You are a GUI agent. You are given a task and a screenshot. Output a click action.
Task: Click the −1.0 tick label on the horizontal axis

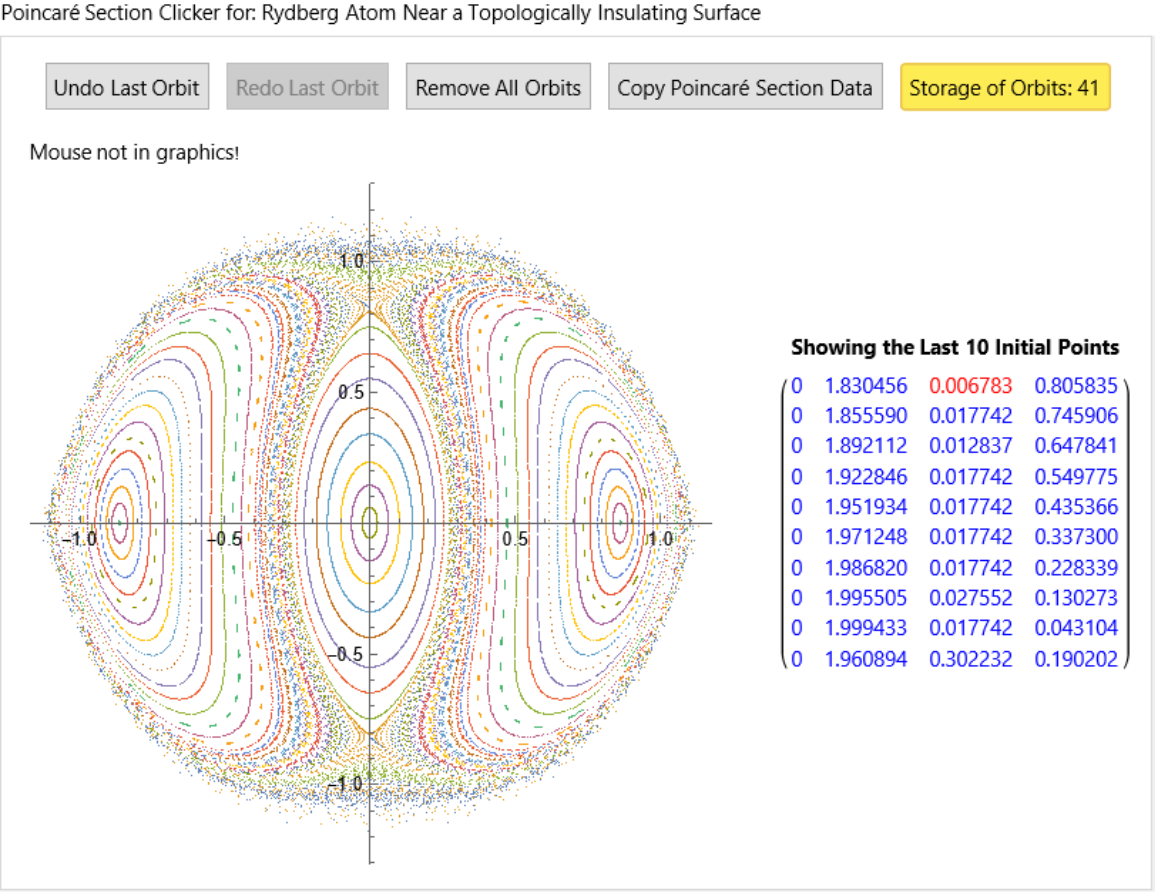click(78, 539)
